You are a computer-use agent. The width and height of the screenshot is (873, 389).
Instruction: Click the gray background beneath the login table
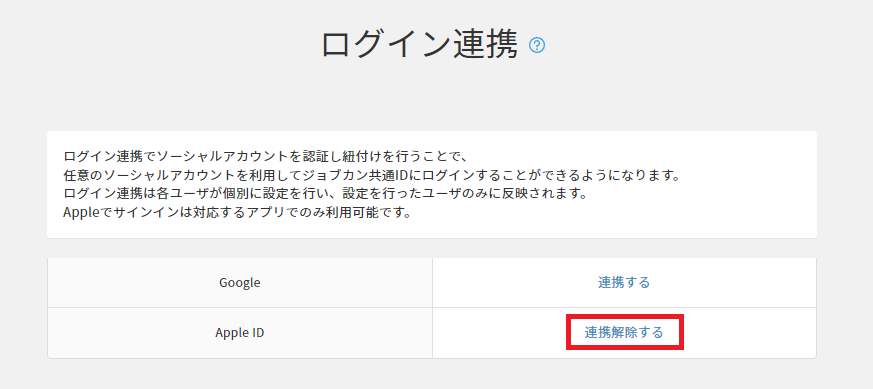(432, 374)
